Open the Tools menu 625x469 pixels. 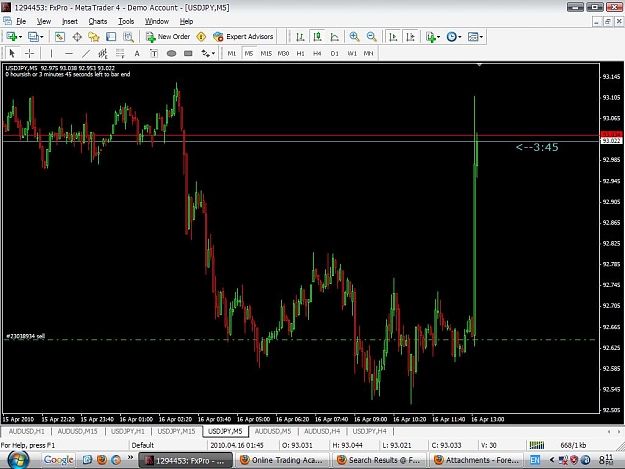pos(126,22)
